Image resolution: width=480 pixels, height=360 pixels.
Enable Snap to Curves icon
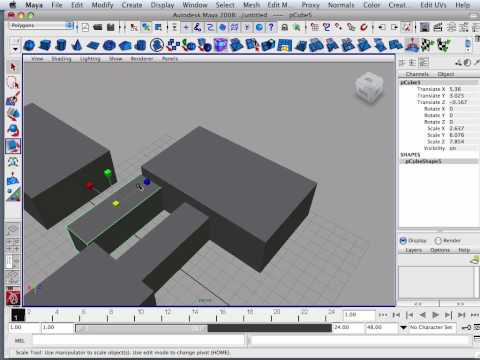click(x=327, y=27)
